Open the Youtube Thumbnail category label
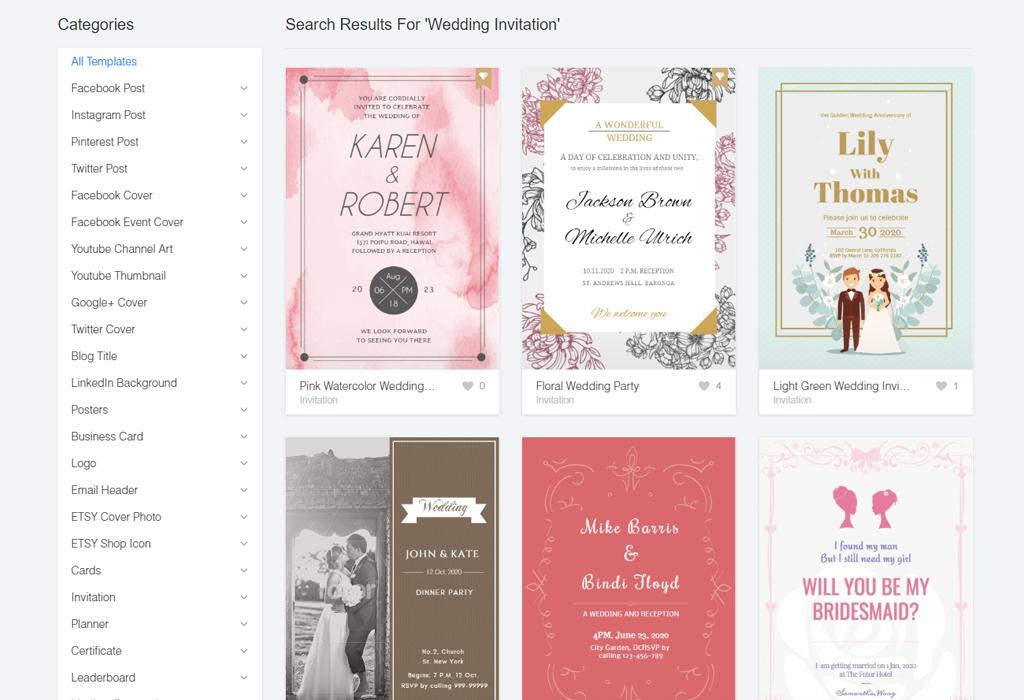Viewport: 1024px width, 700px height. (118, 276)
